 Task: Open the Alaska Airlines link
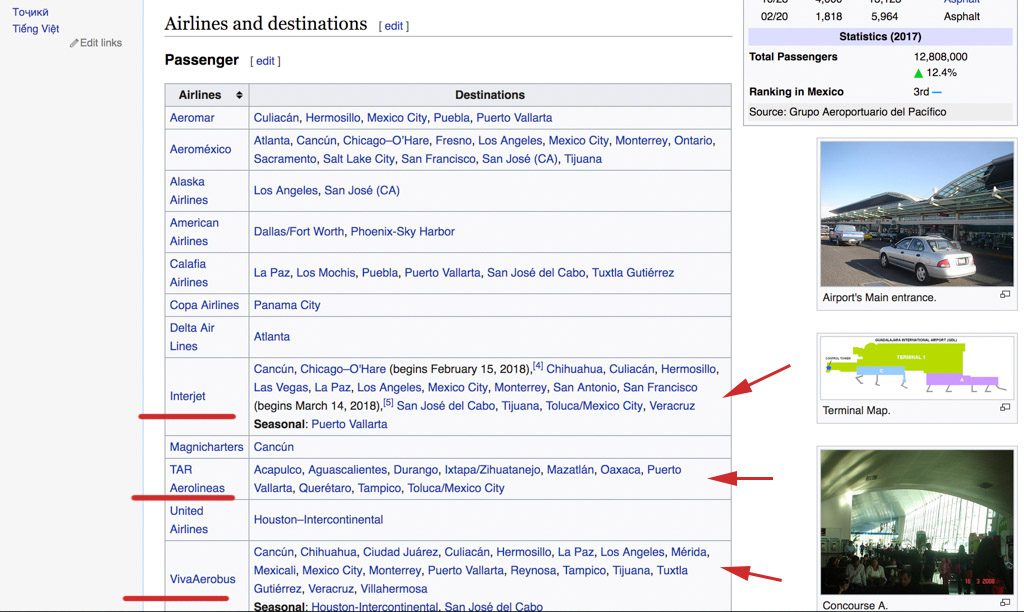coord(189,191)
